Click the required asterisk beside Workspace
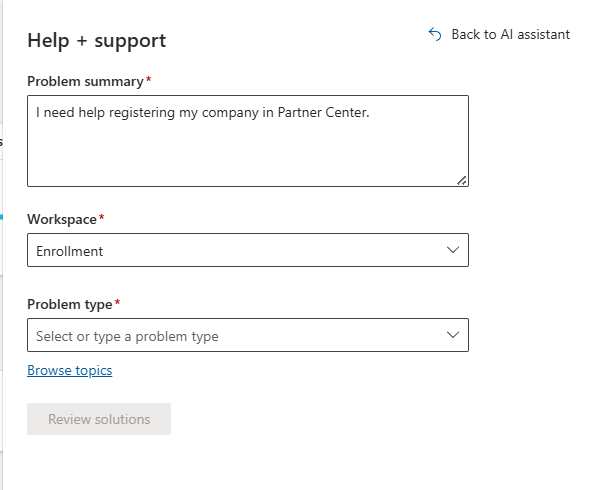The image size is (603, 490). (101, 218)
